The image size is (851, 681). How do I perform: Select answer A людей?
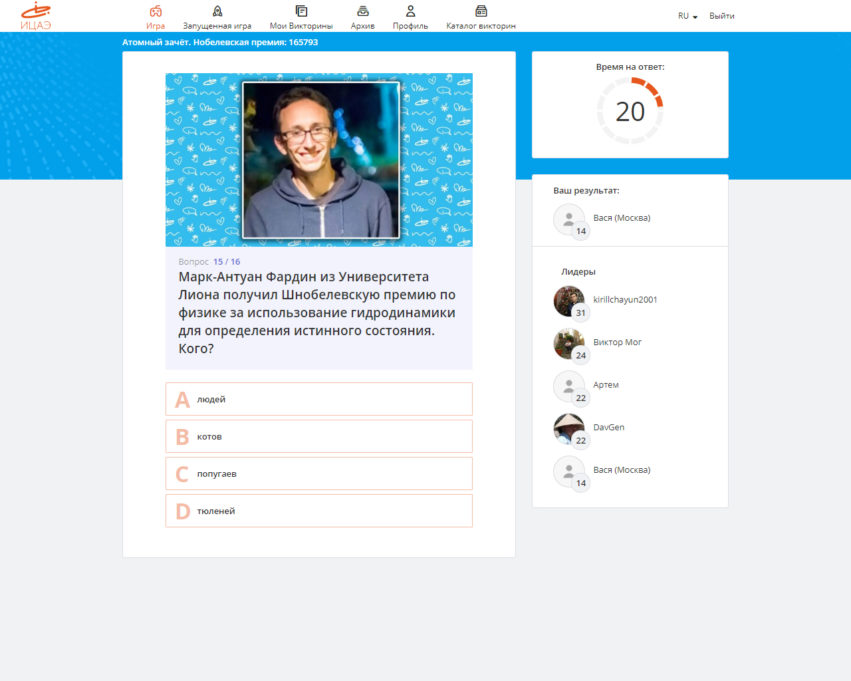point(318,399)
